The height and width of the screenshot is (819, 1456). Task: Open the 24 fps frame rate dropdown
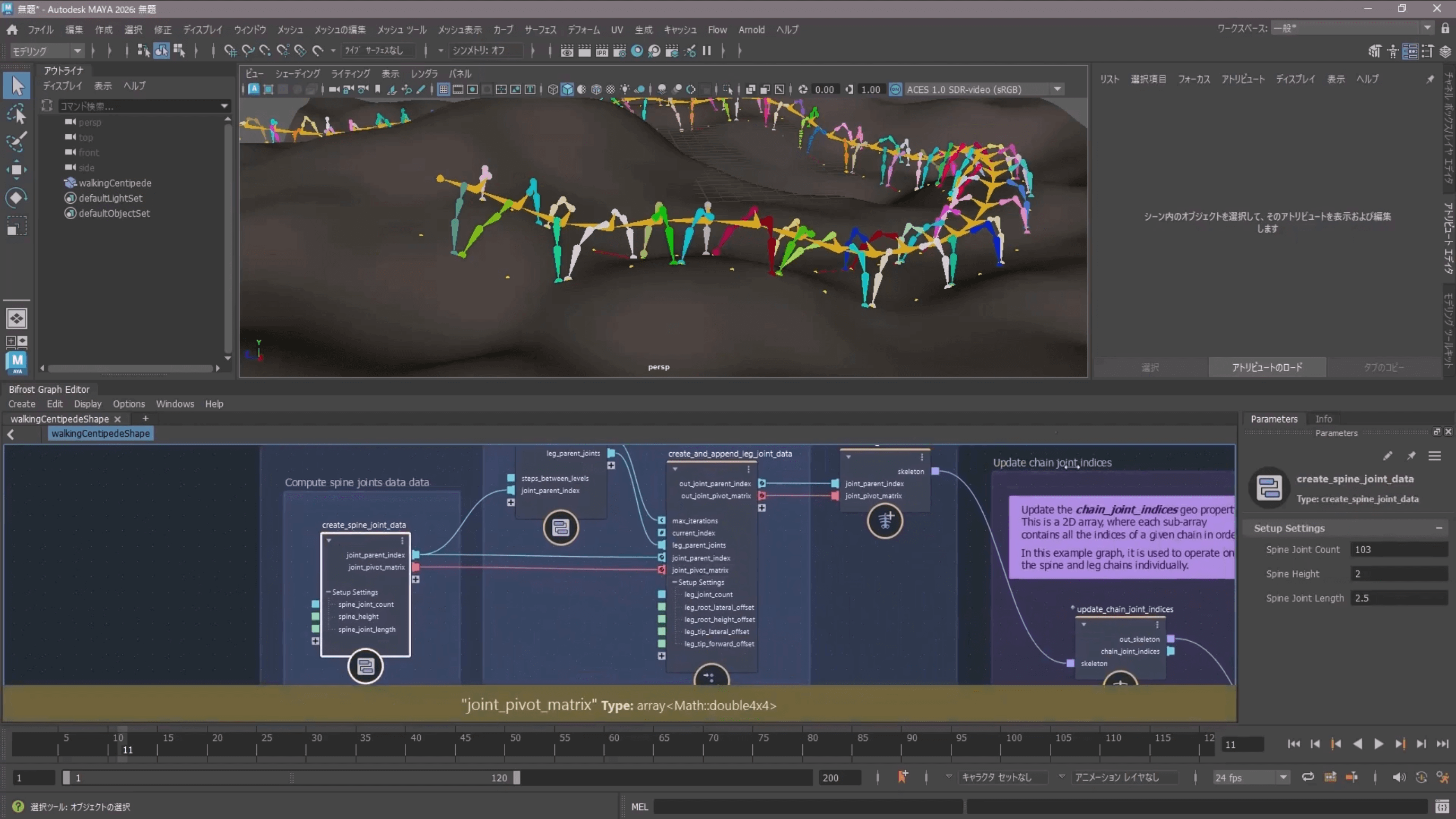pyautogui.click(x=1251, y=778)
